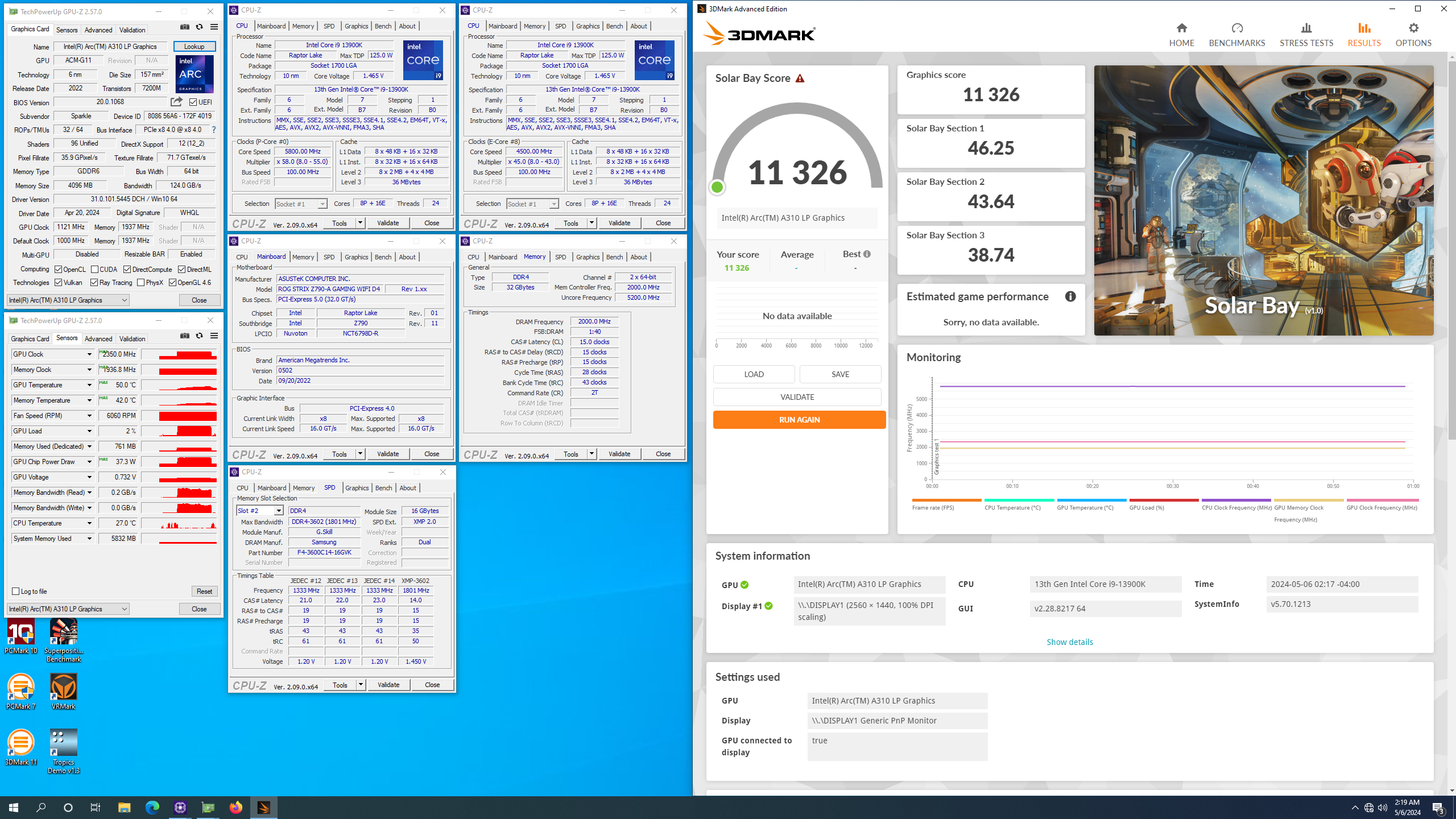Click RUN AGAIN button in 3DMark
The height and width of the screenshot is (819, 1456).
click(x=799, y=420)
